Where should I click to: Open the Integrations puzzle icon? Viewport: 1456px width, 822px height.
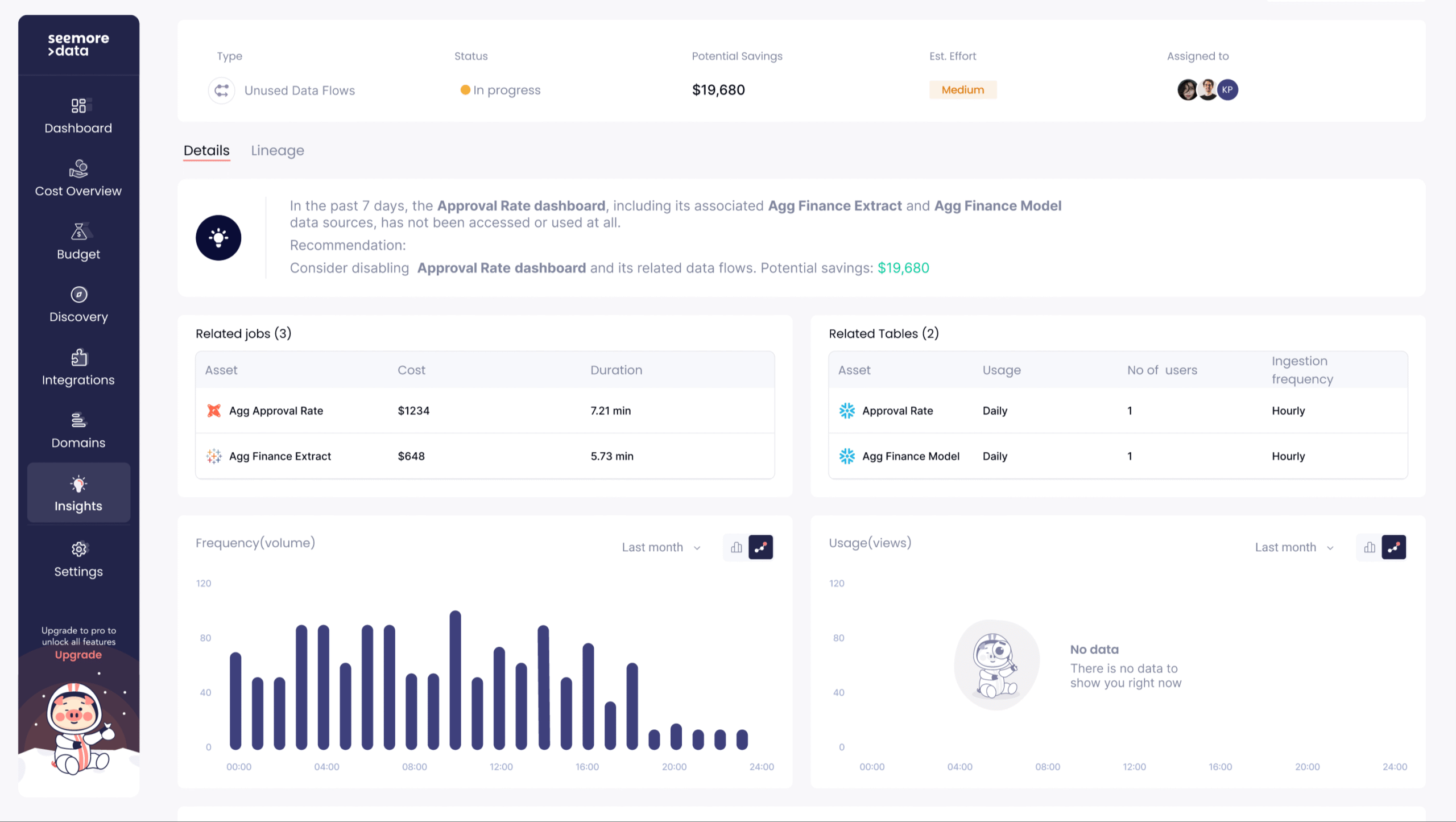click(78, 358)
